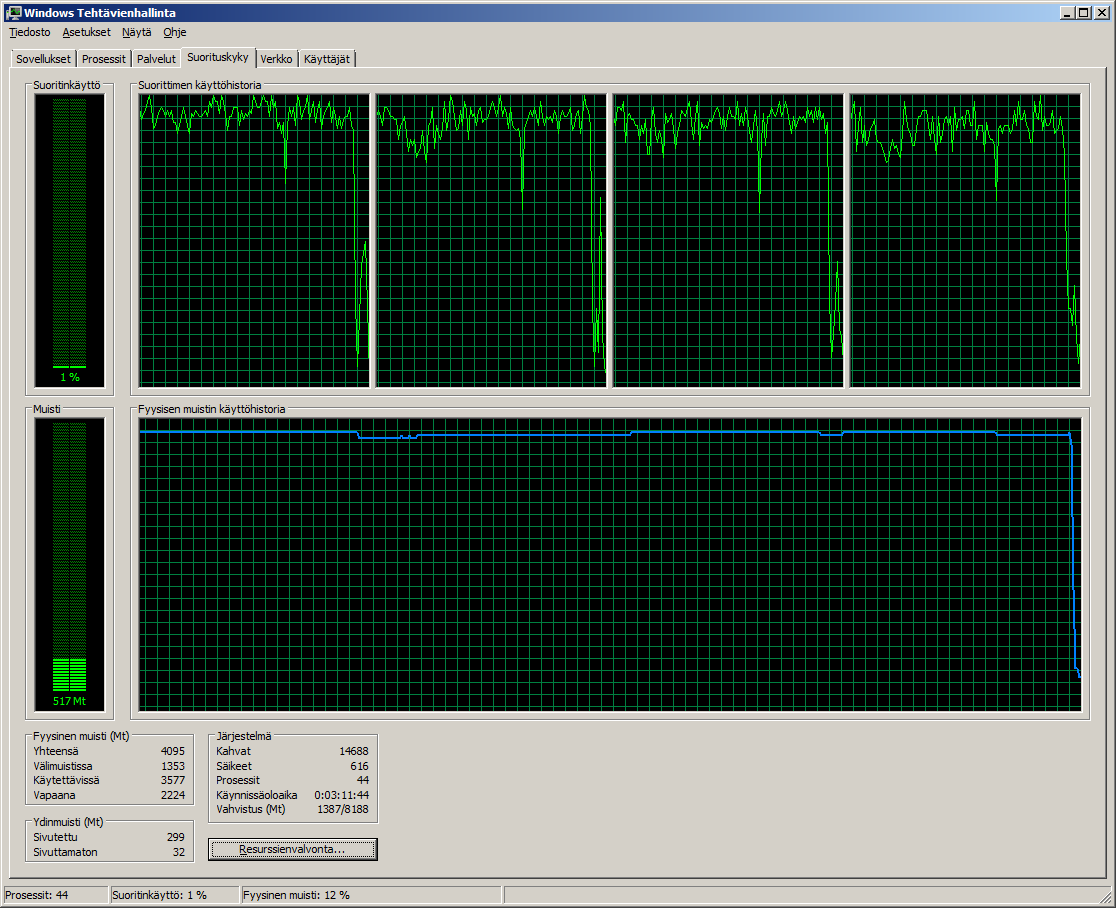The width and height of the screenshot is (1116, 908).
Task: Click the first CPU core history graph
Action: click(x=254, y=240)
